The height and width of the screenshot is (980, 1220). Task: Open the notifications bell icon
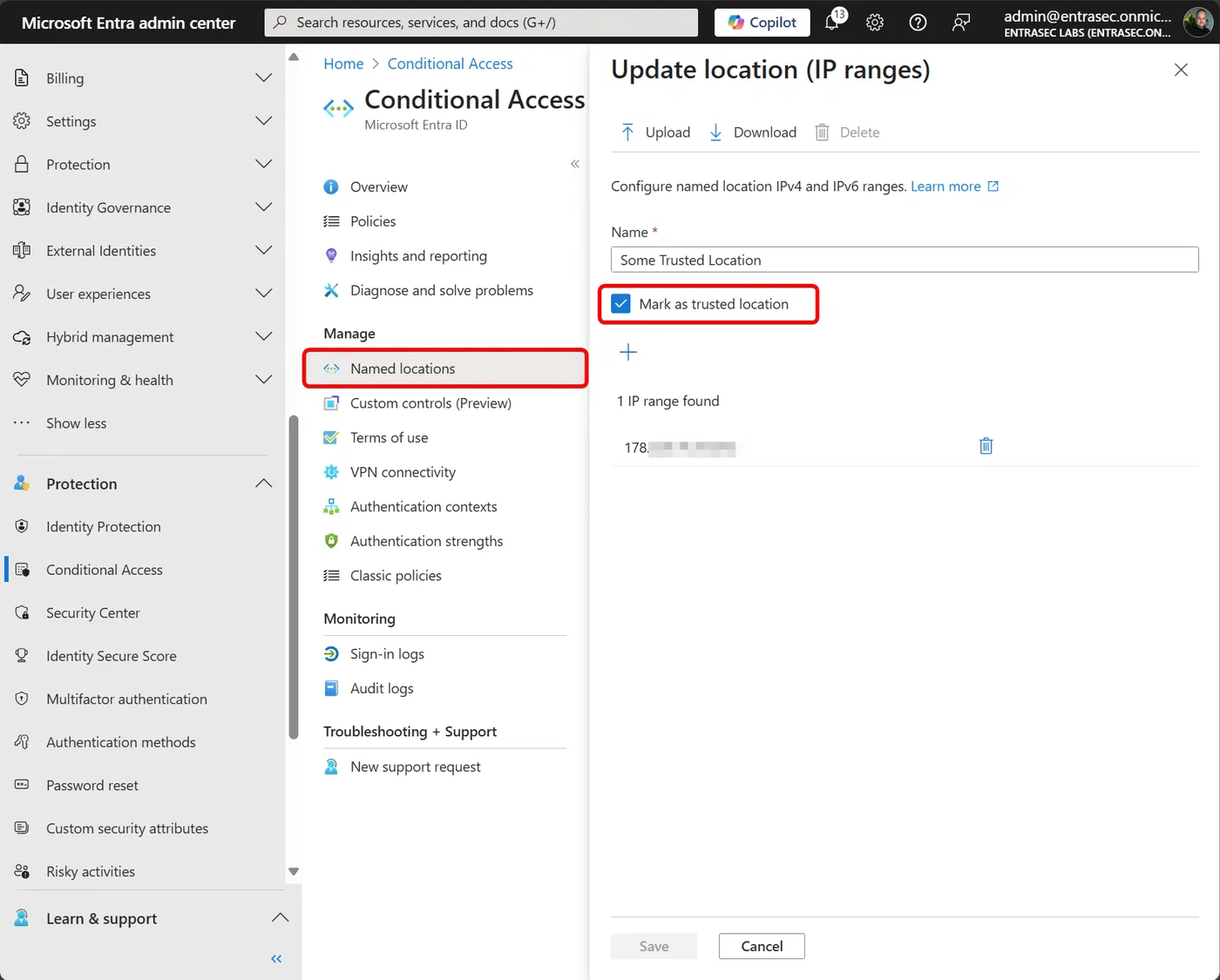[x=833, y=22]
